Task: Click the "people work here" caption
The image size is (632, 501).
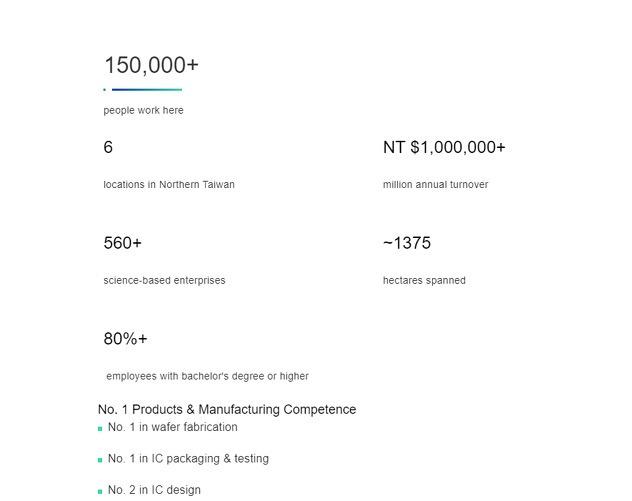Action: tap(143, 111)
